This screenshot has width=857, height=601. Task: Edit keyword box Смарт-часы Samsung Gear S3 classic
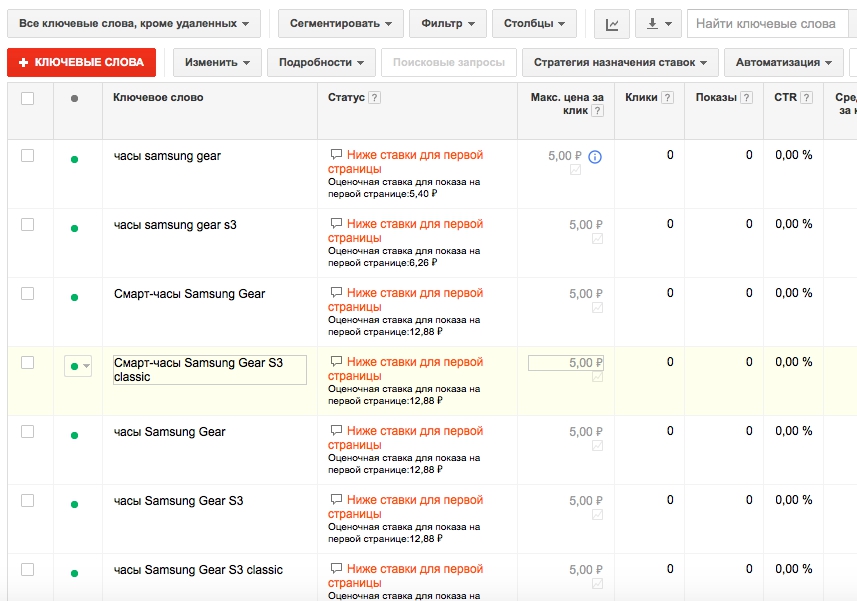point(210,370)
